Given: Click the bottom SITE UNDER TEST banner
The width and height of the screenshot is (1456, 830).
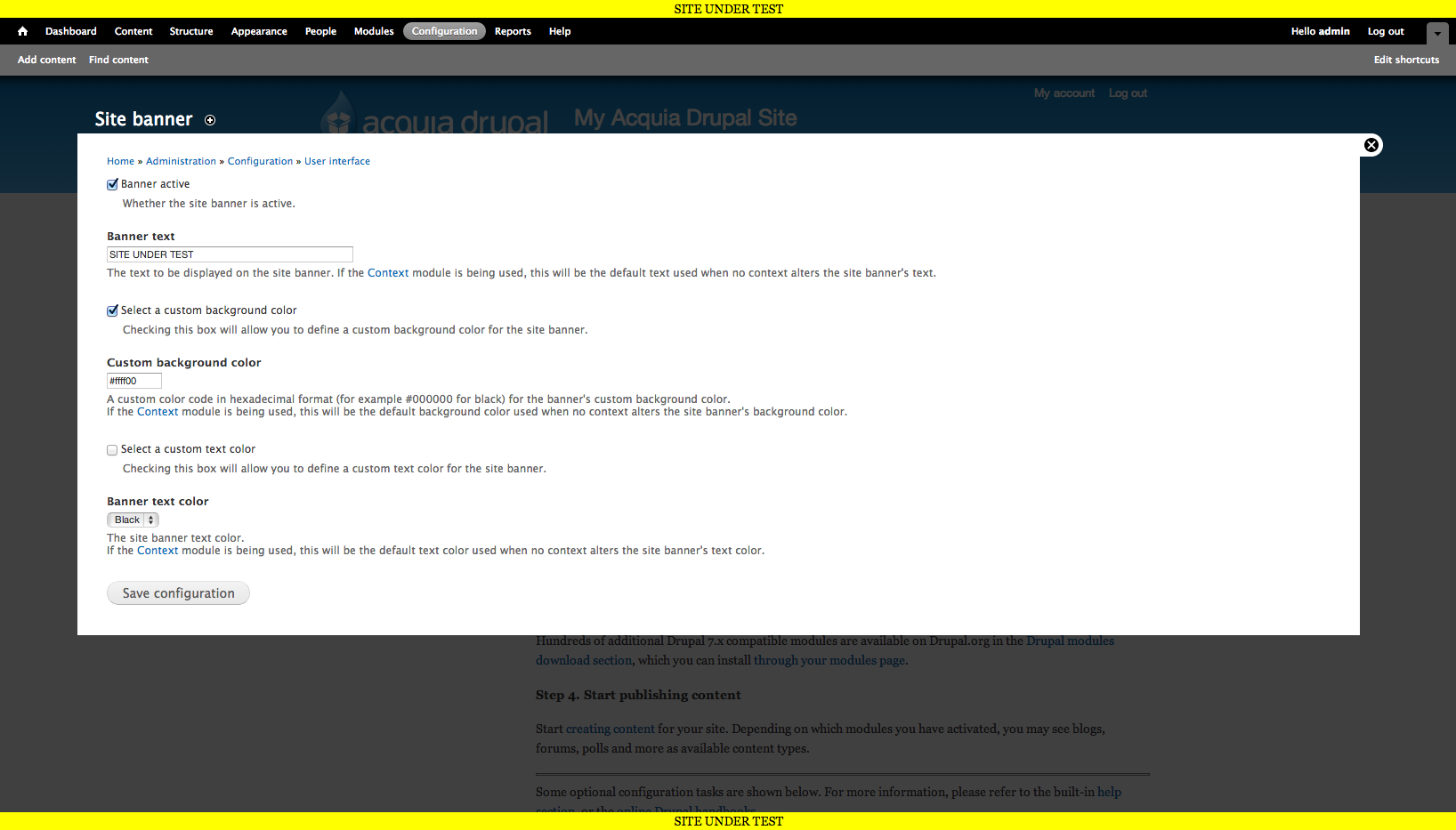Looking at the screenshot, I should click(x=728, y=821).
